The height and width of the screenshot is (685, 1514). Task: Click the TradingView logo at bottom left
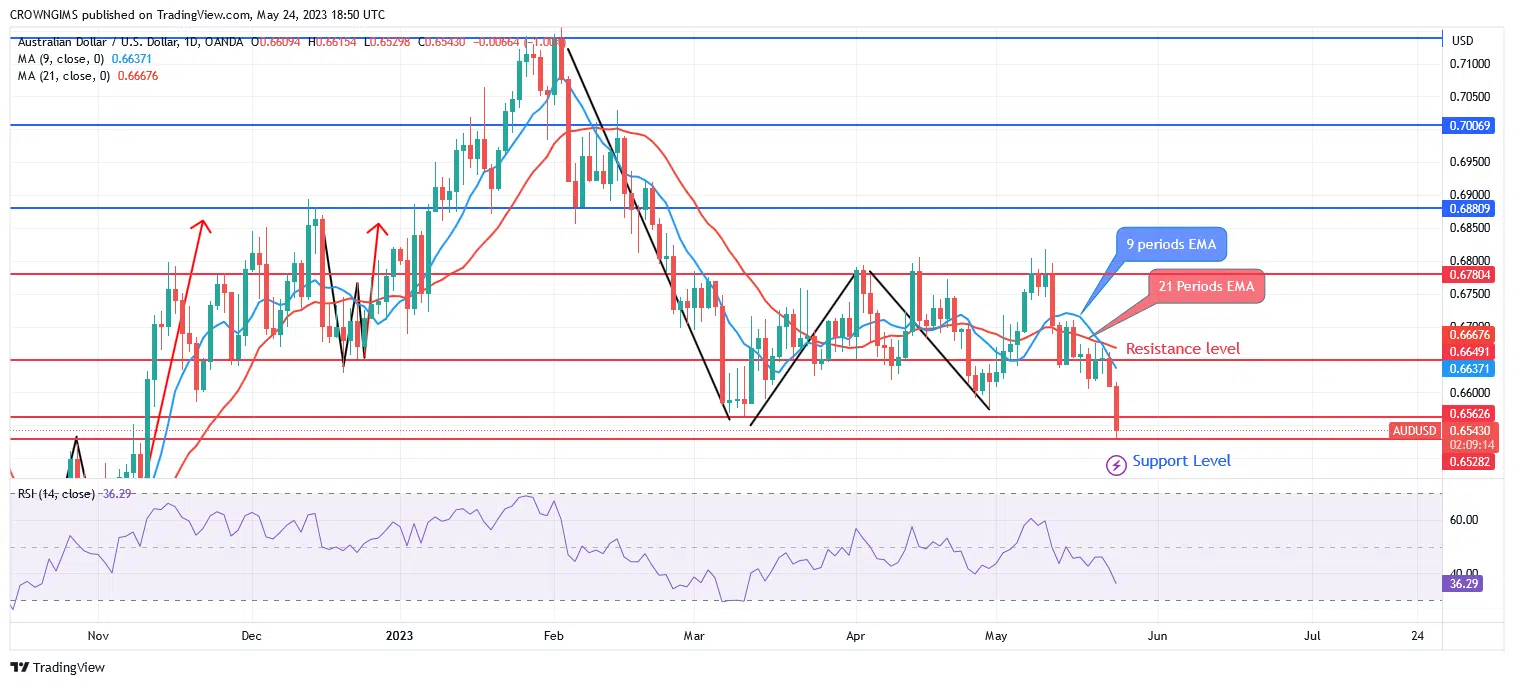pos(58,667)
